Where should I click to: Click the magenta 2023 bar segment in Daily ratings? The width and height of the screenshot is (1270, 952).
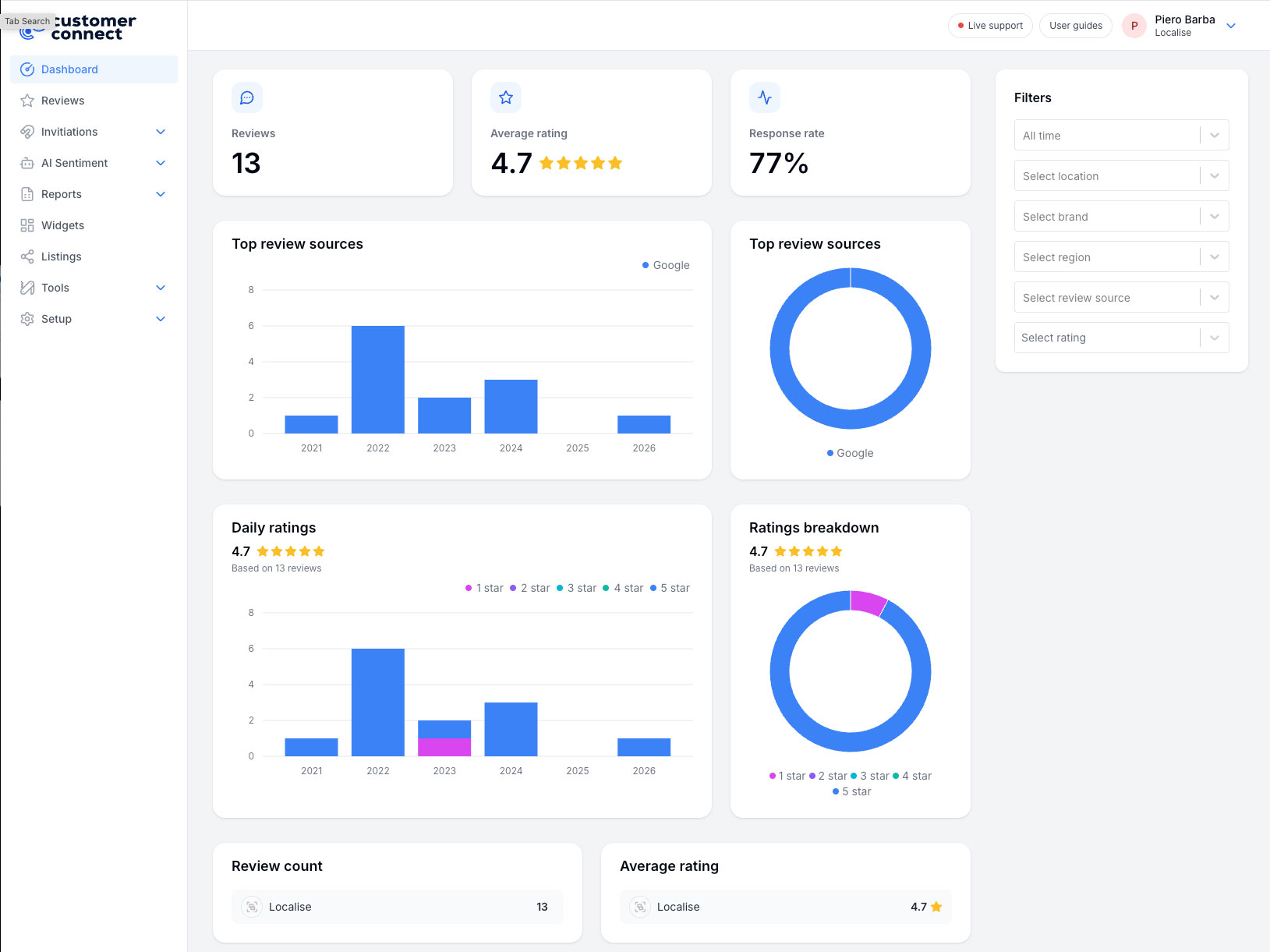click(444, 747)
